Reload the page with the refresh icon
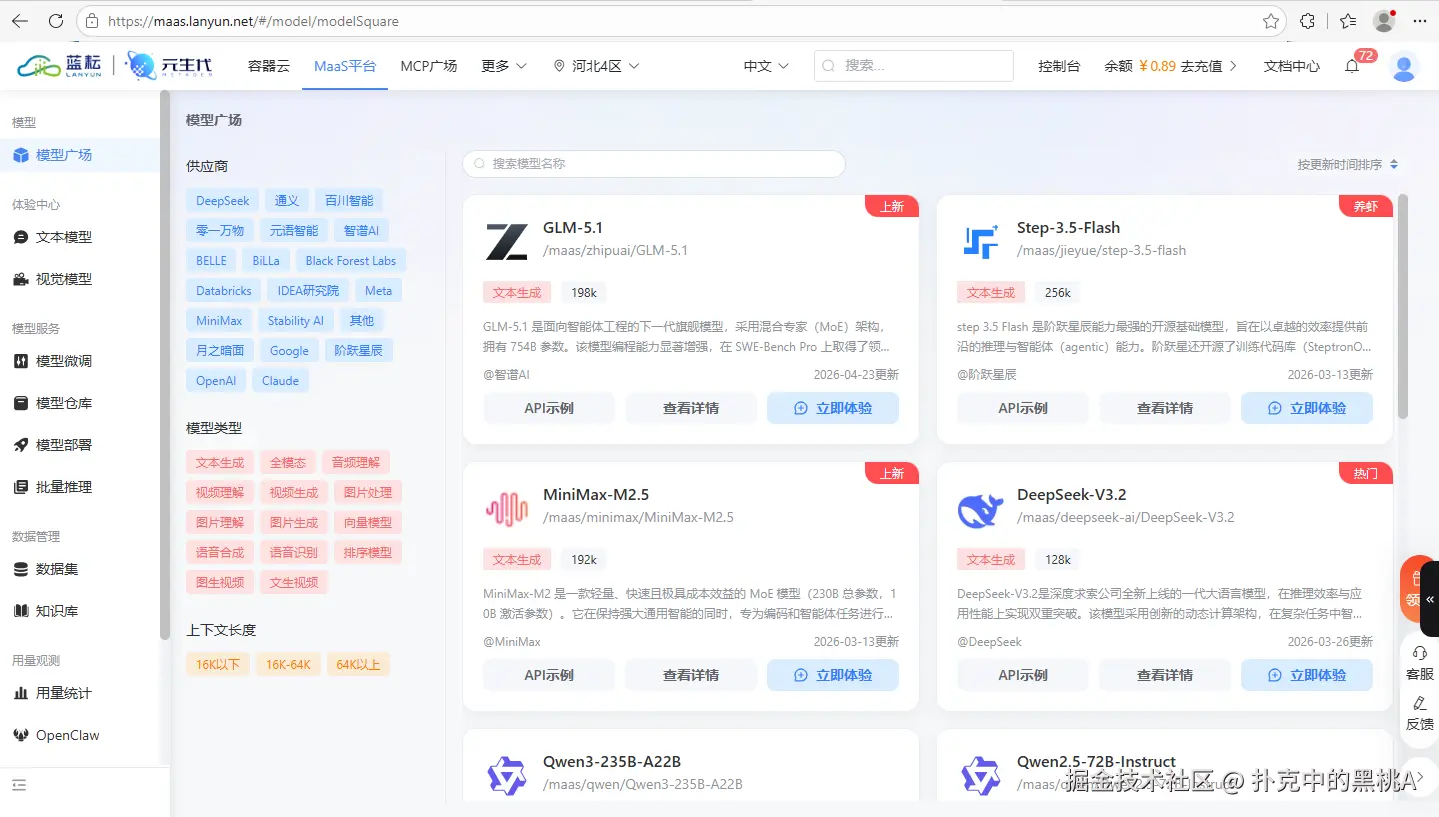The image size is (1439, 817). [x=56, y=20]
